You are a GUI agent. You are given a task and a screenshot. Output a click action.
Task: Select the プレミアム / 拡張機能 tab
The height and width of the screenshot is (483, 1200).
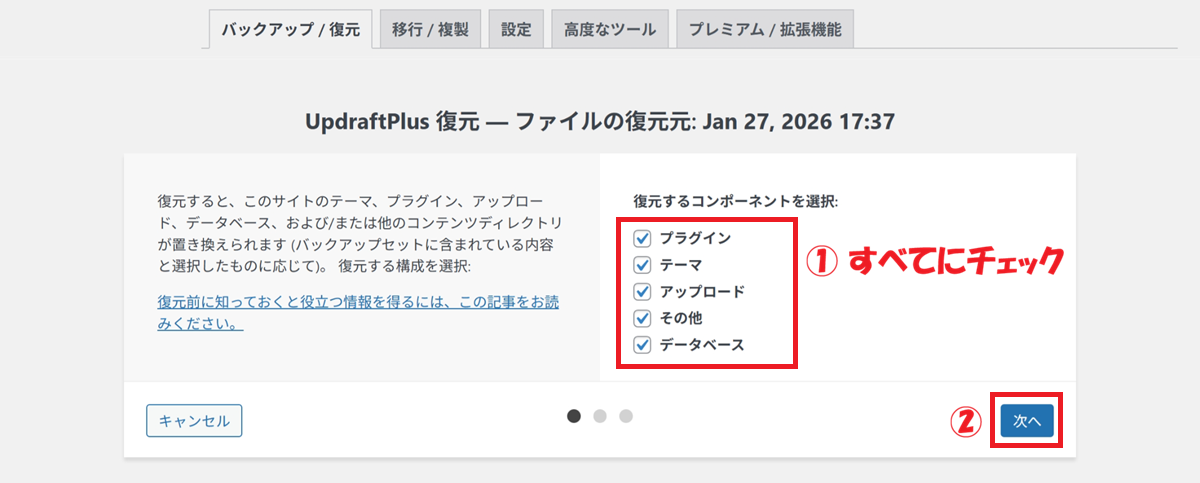[x=765, y=29]
